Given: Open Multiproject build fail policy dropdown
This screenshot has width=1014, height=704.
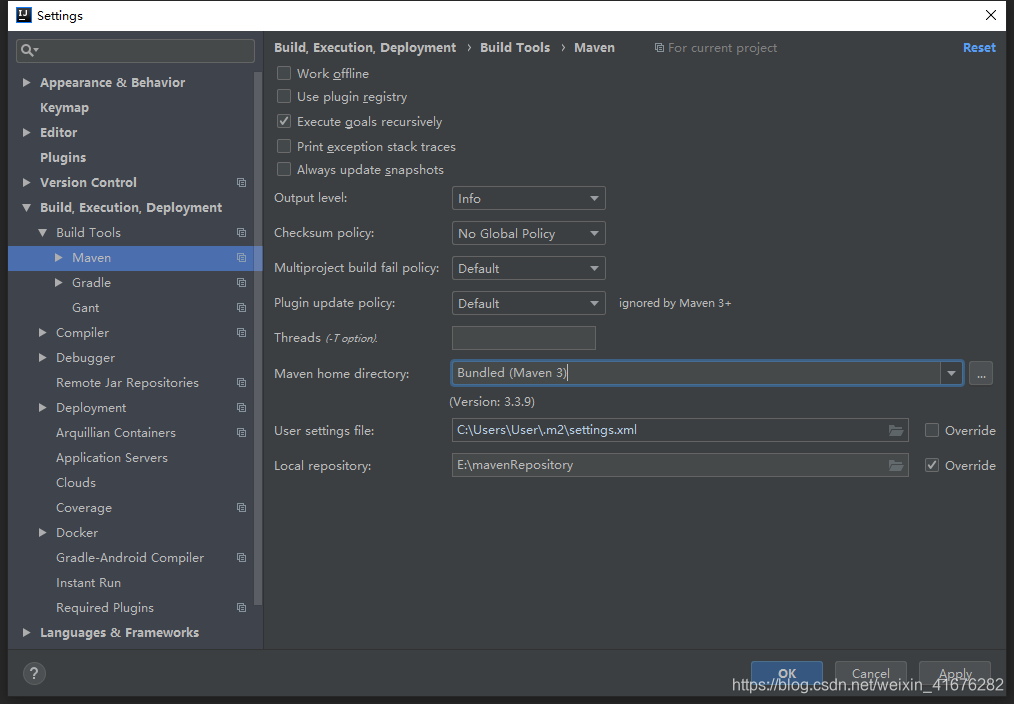Looking at the screenshot, I should 528,268.
